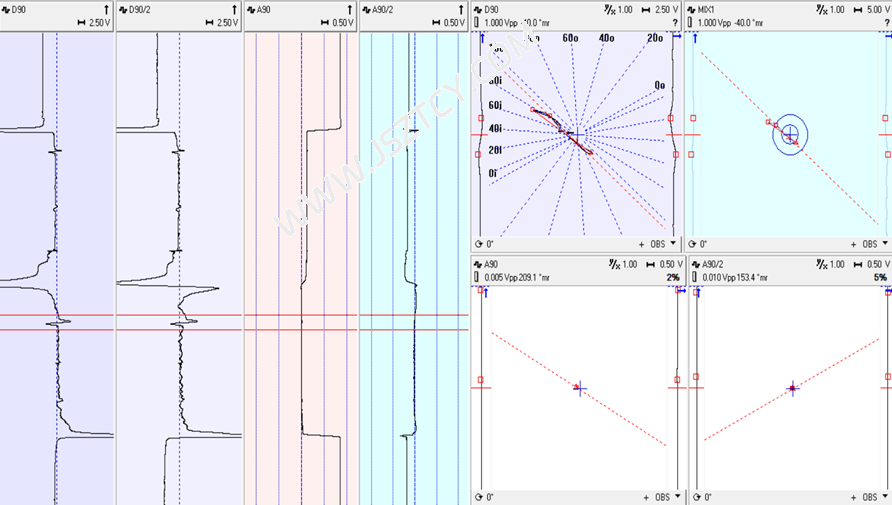
Task: Expand OBS dropdown under MIX1 plot
Action: point(884,244)
